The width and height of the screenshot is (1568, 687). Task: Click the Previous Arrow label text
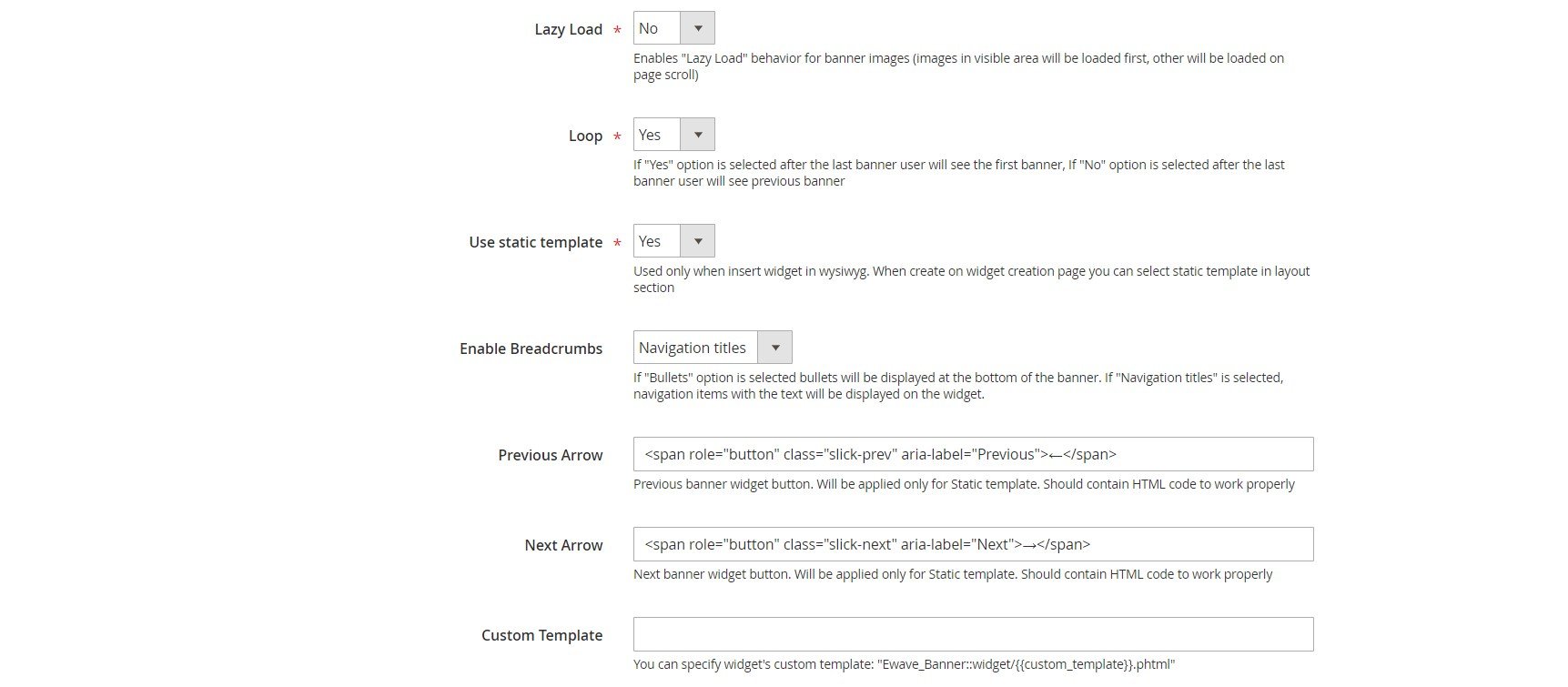click(x=550, y=455)
